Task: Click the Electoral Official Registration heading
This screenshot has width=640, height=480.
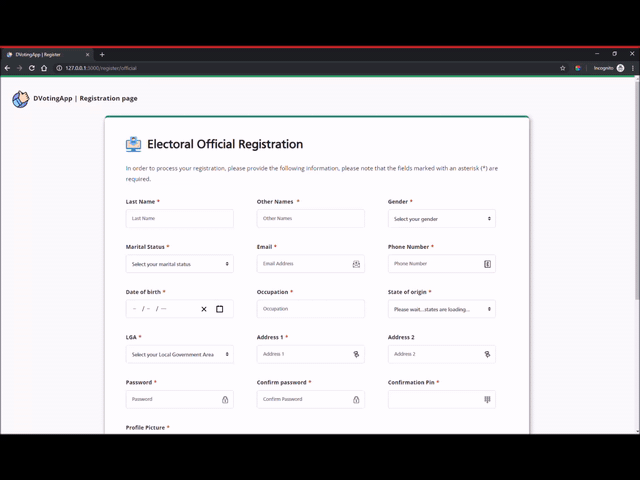Action: pos(225,144)
